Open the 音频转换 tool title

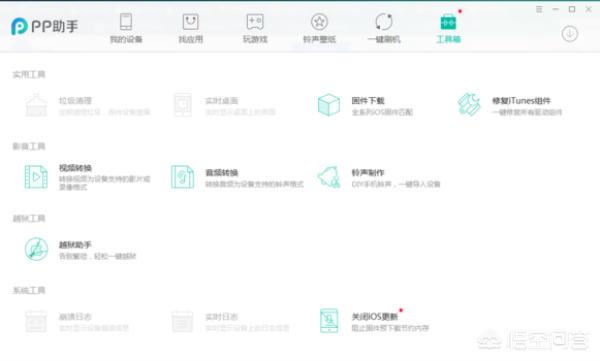(x=222, y=173)
